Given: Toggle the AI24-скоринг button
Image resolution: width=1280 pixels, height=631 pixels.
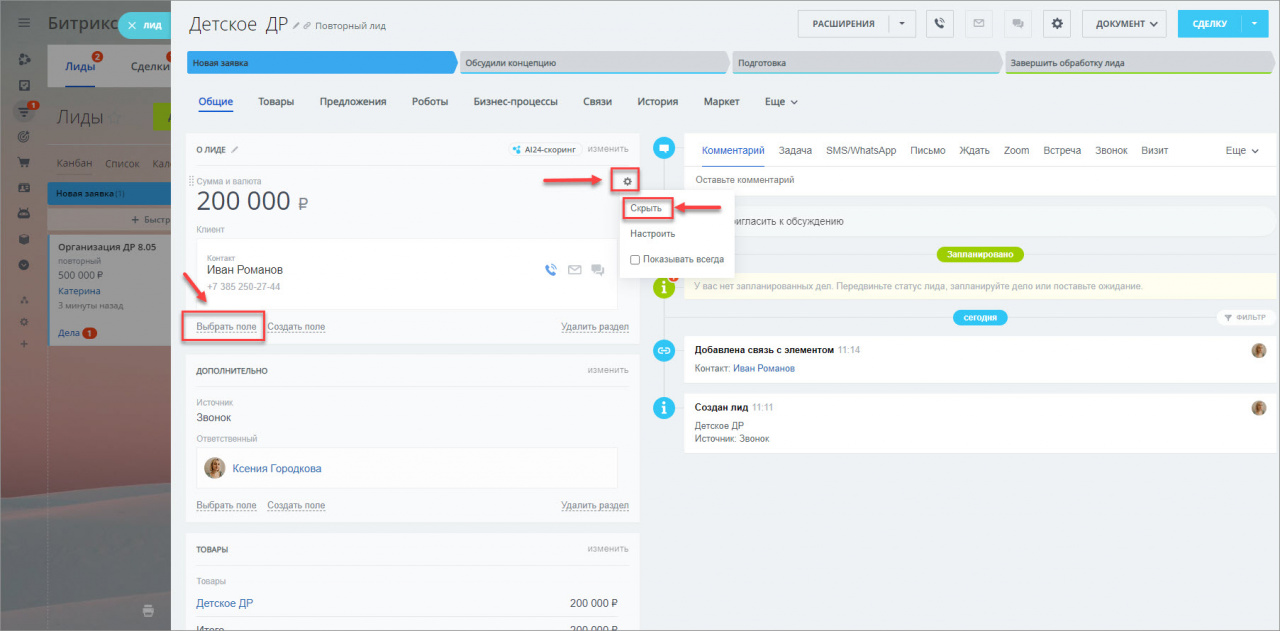Looking at the screenshot, I should [545, 149].
